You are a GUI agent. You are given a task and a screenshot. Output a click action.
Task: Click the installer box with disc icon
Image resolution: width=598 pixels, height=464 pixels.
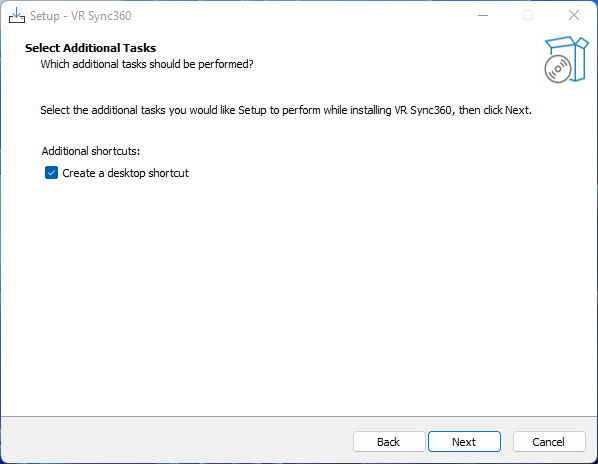(x=566, y=59)
